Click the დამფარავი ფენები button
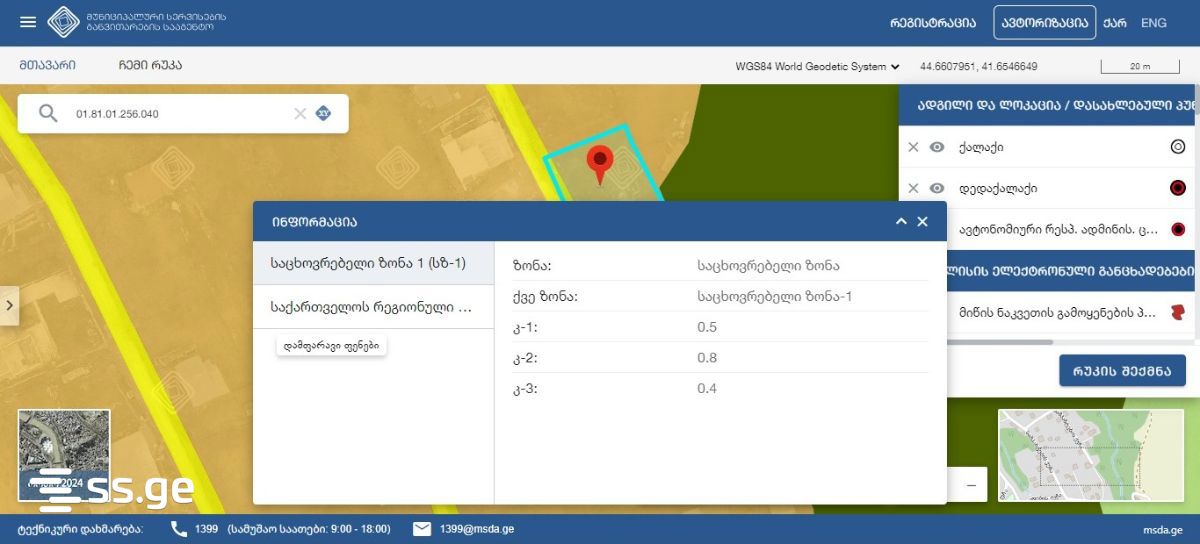Screen dimensions: 1200x544 click(x=331, y=346)
